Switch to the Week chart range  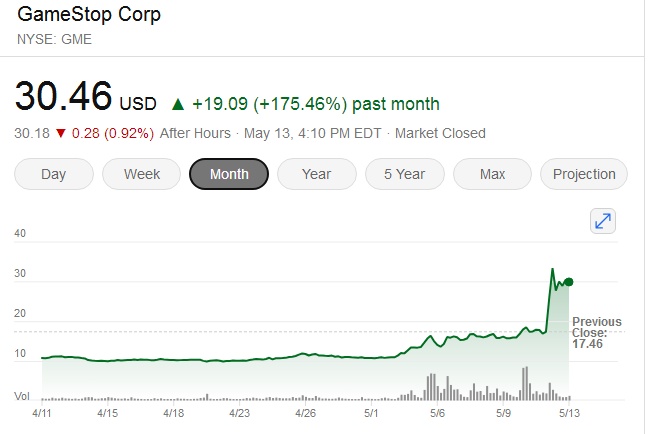pos(142,174)
